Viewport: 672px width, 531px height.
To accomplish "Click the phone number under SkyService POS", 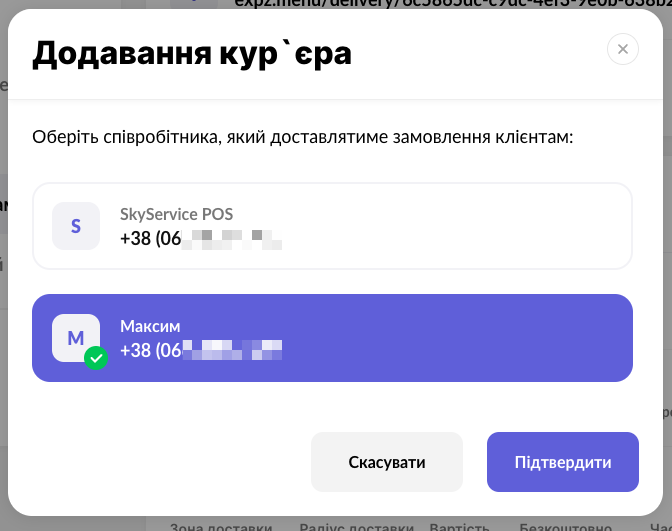I will pos(200,239).
